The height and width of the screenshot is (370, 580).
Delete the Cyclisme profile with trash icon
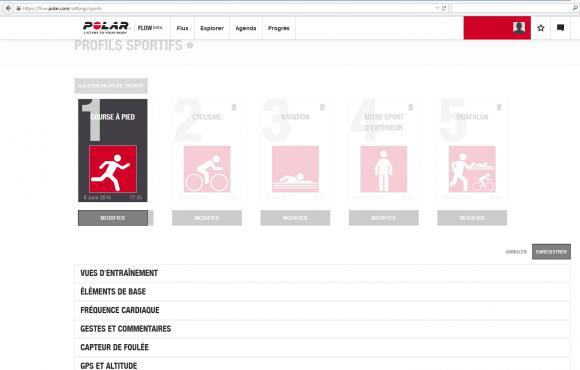pyautogui.click(x=234, y=107)
